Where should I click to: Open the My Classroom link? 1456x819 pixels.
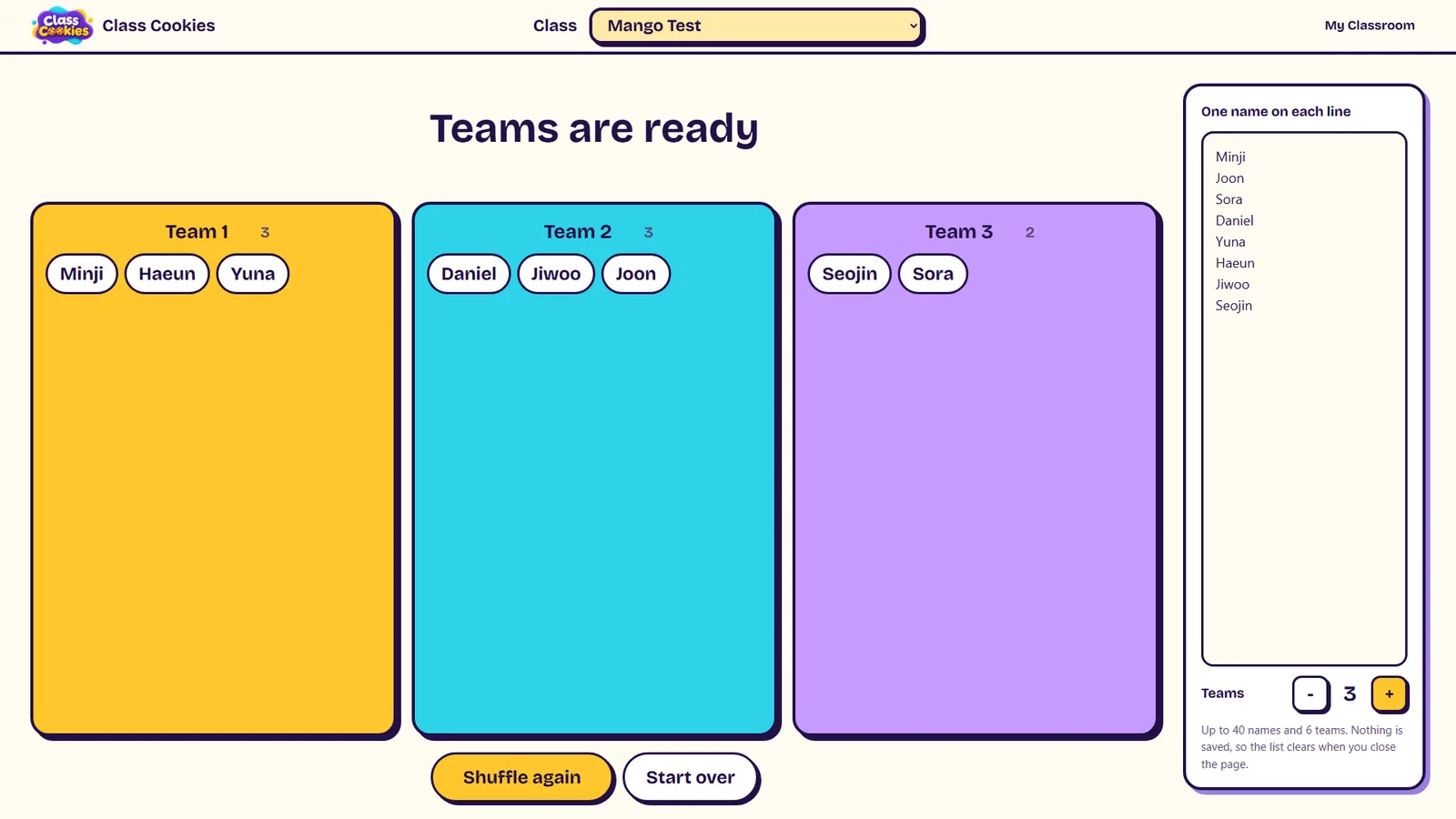point(1370,25)
